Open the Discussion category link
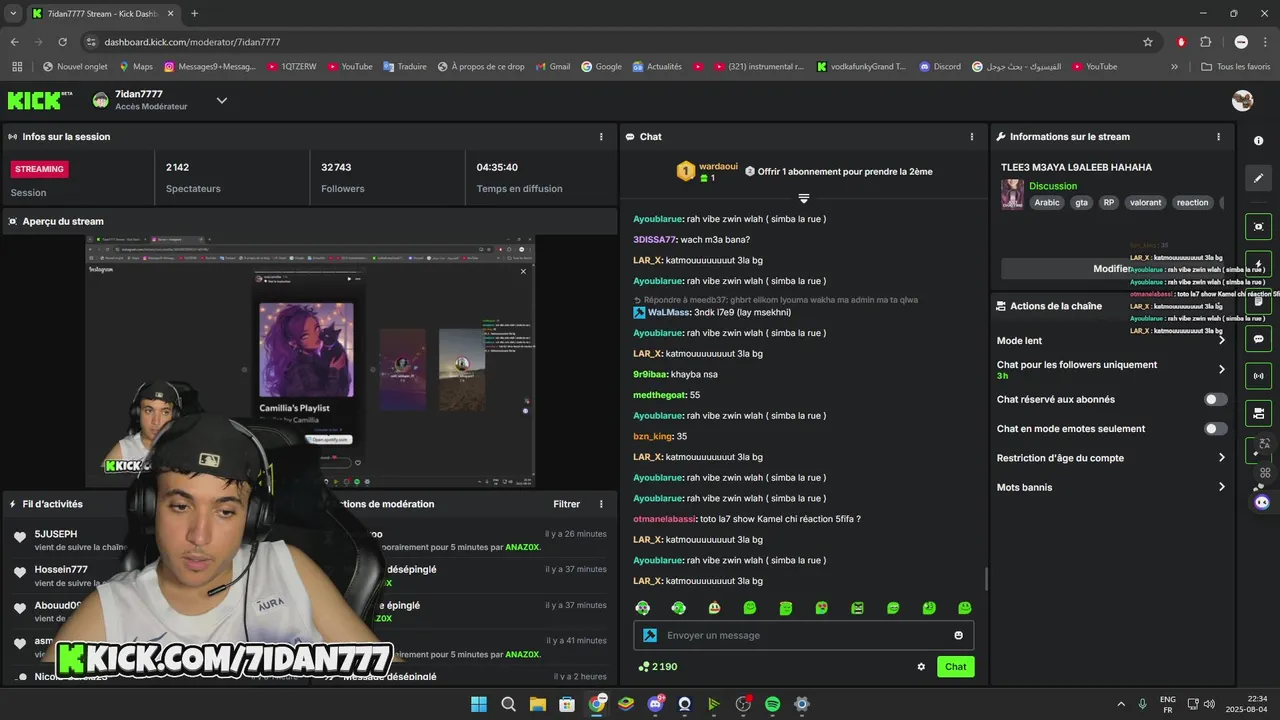 pyautogui.click(x=1053, y=186)
